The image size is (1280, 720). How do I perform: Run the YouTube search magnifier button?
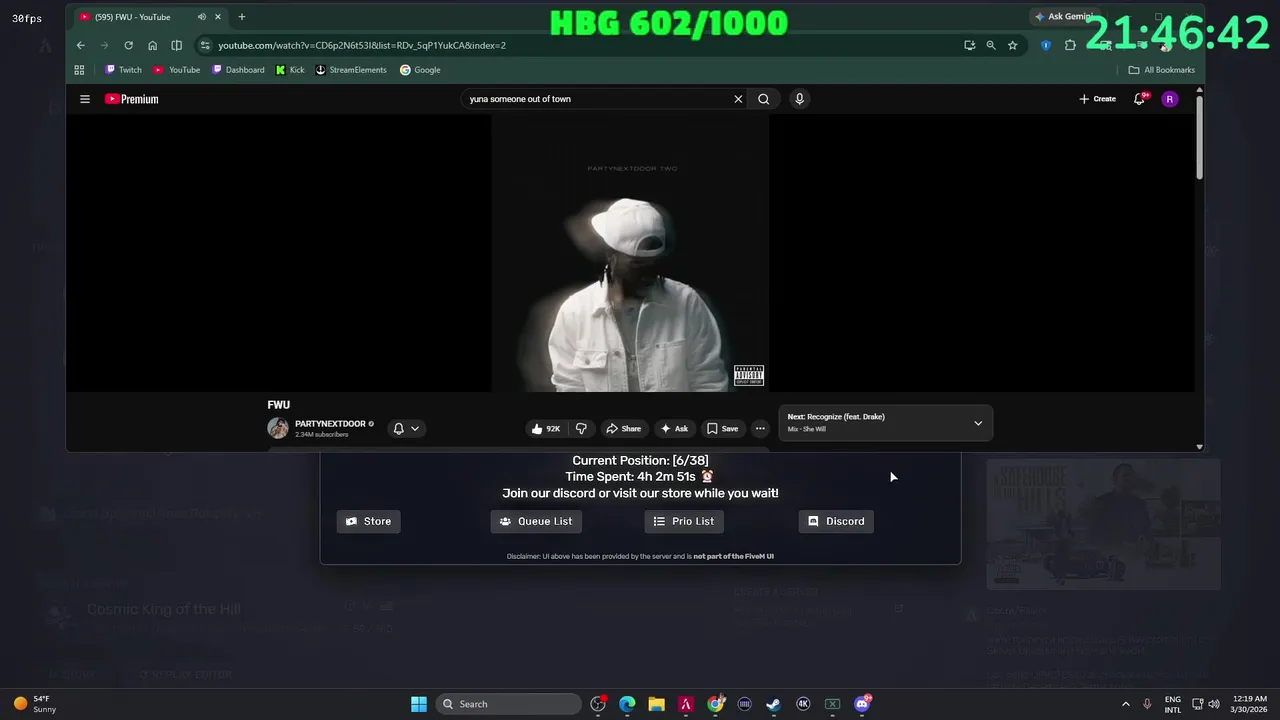point(764,99)
